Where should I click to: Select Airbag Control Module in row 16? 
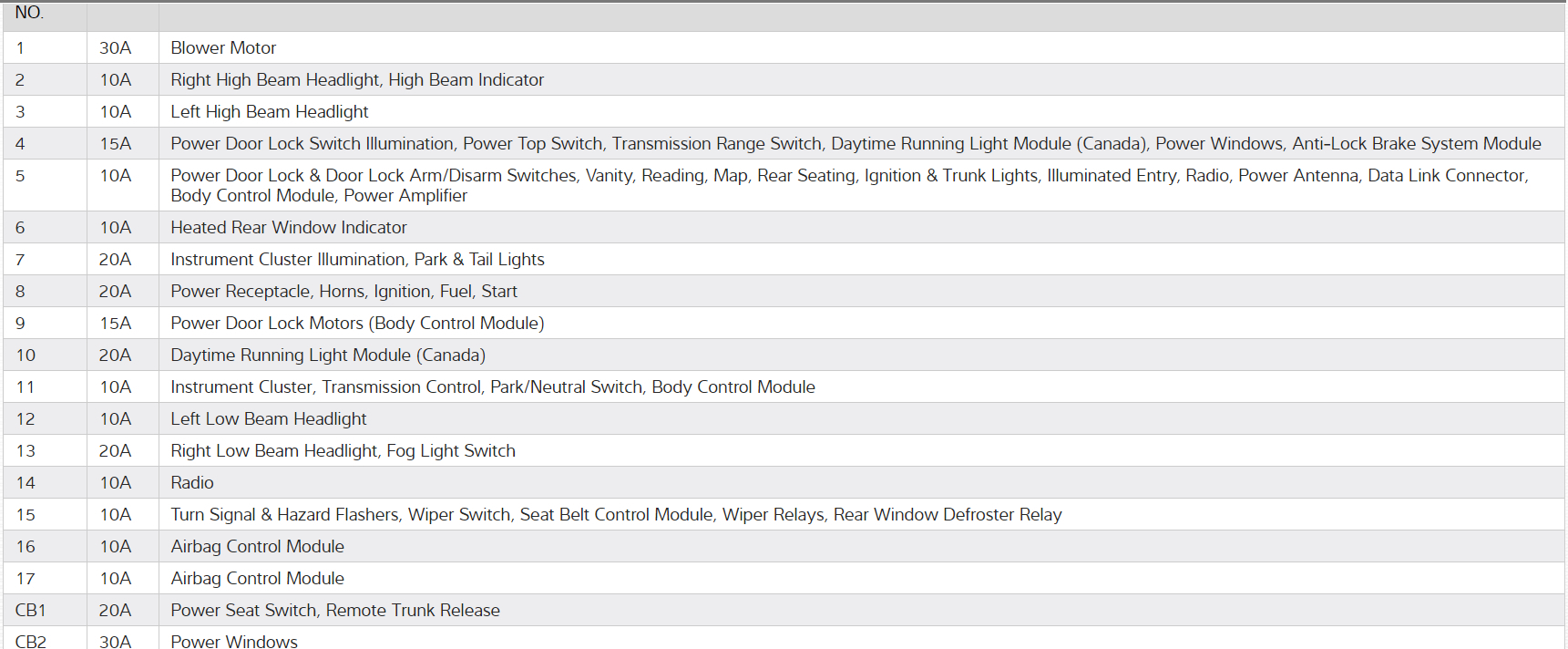pos(258,547)
